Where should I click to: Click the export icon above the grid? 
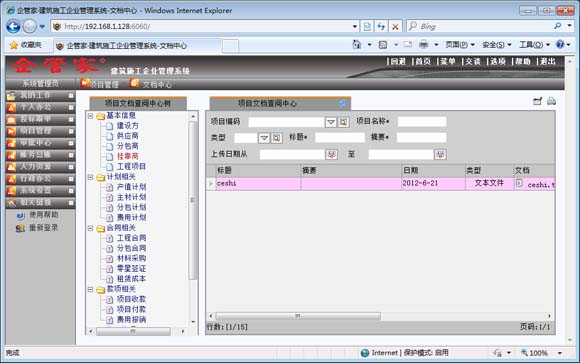click(x=537, y=101)
